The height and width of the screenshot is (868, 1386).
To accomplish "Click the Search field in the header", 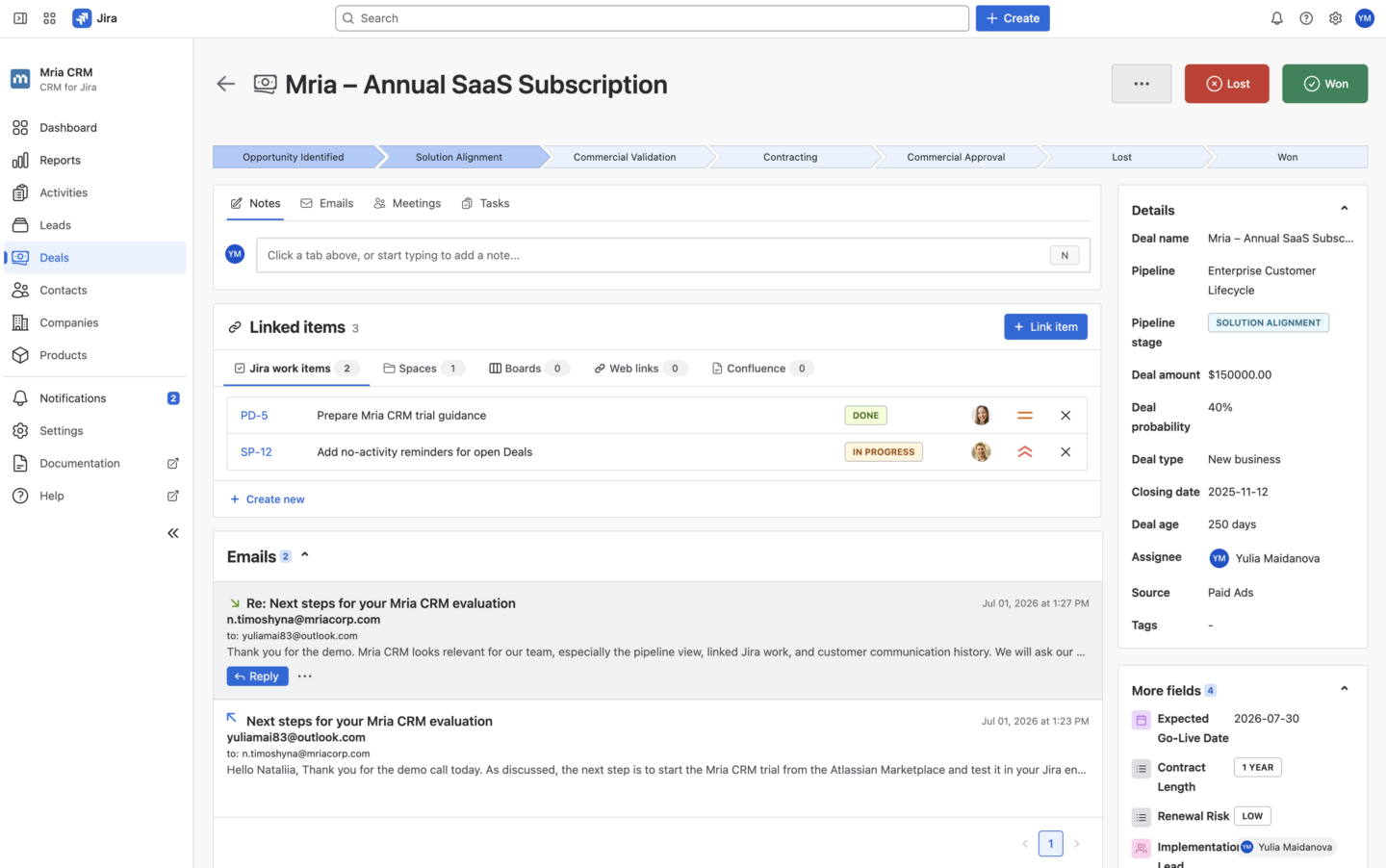I will click(x=653, y=18).
